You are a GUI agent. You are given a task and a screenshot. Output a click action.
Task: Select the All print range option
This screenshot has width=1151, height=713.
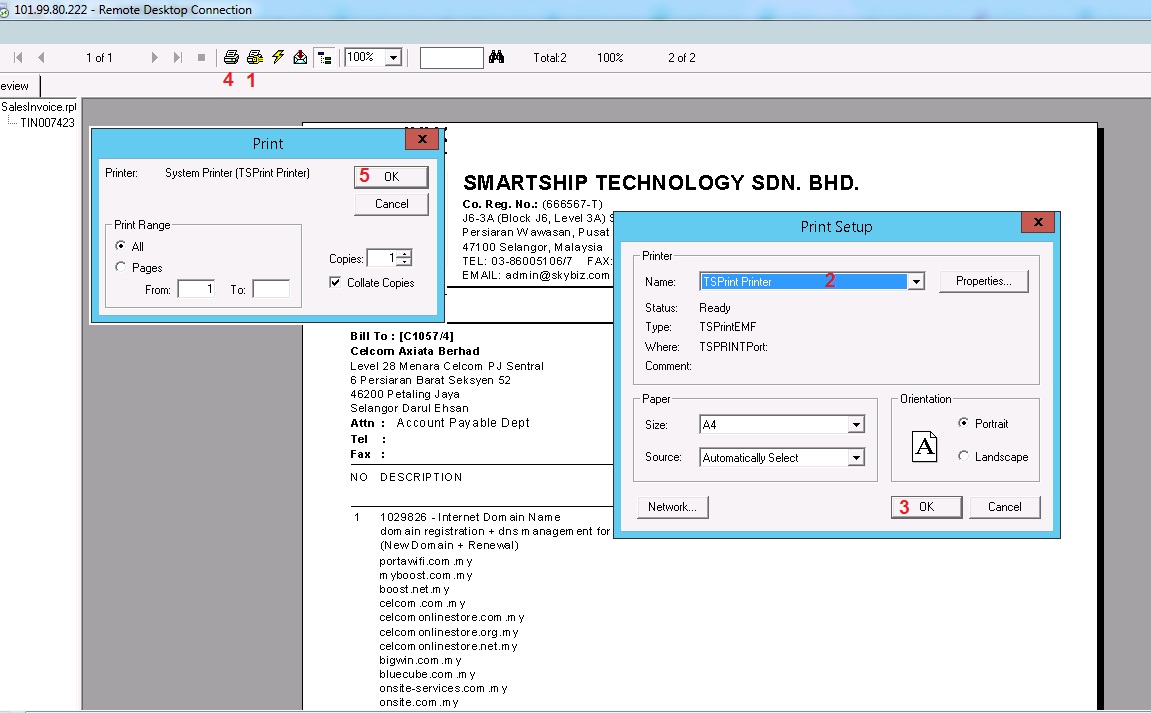[x=121, y=246]
